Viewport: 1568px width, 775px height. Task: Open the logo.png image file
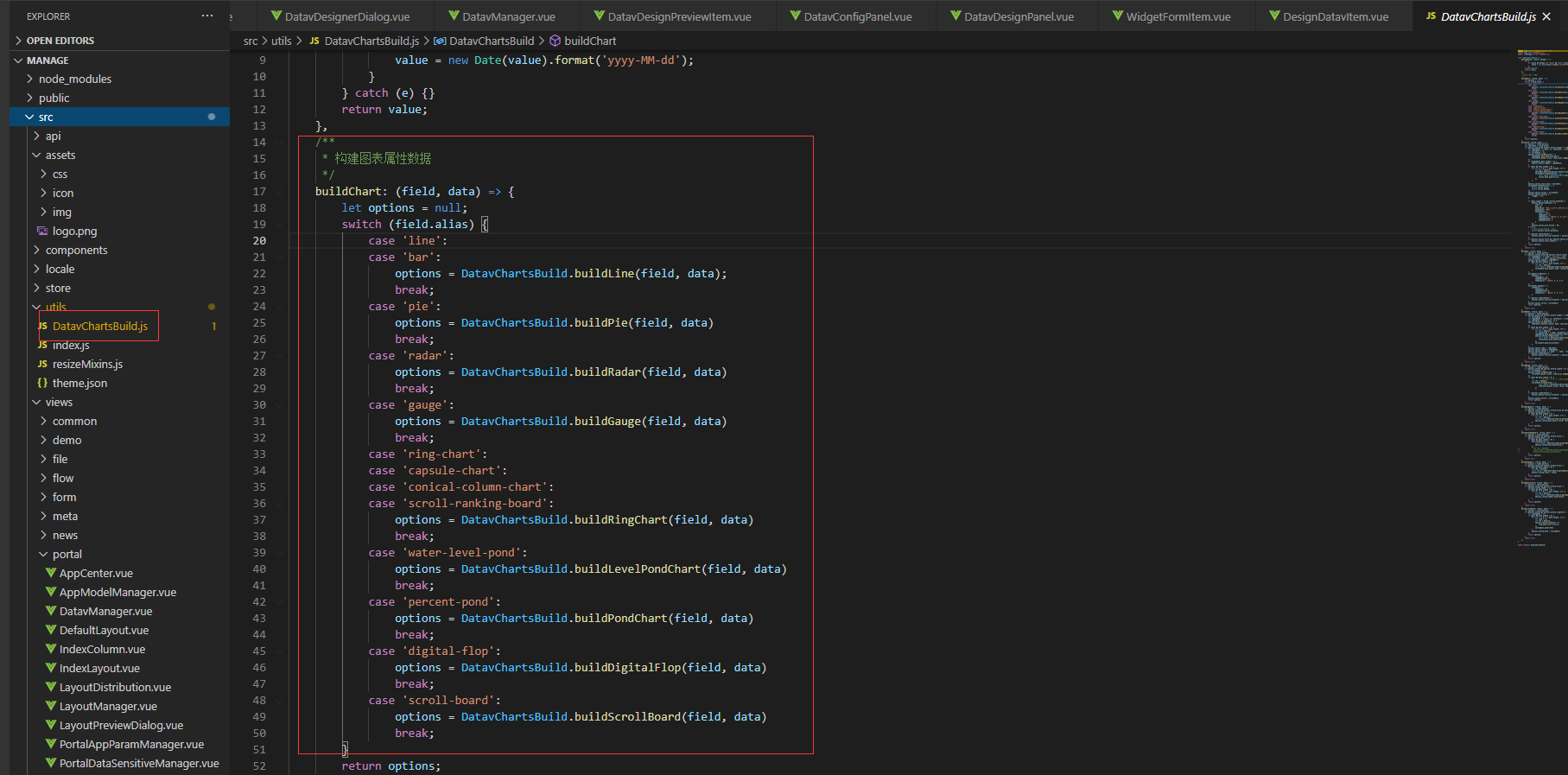[74, 231]
